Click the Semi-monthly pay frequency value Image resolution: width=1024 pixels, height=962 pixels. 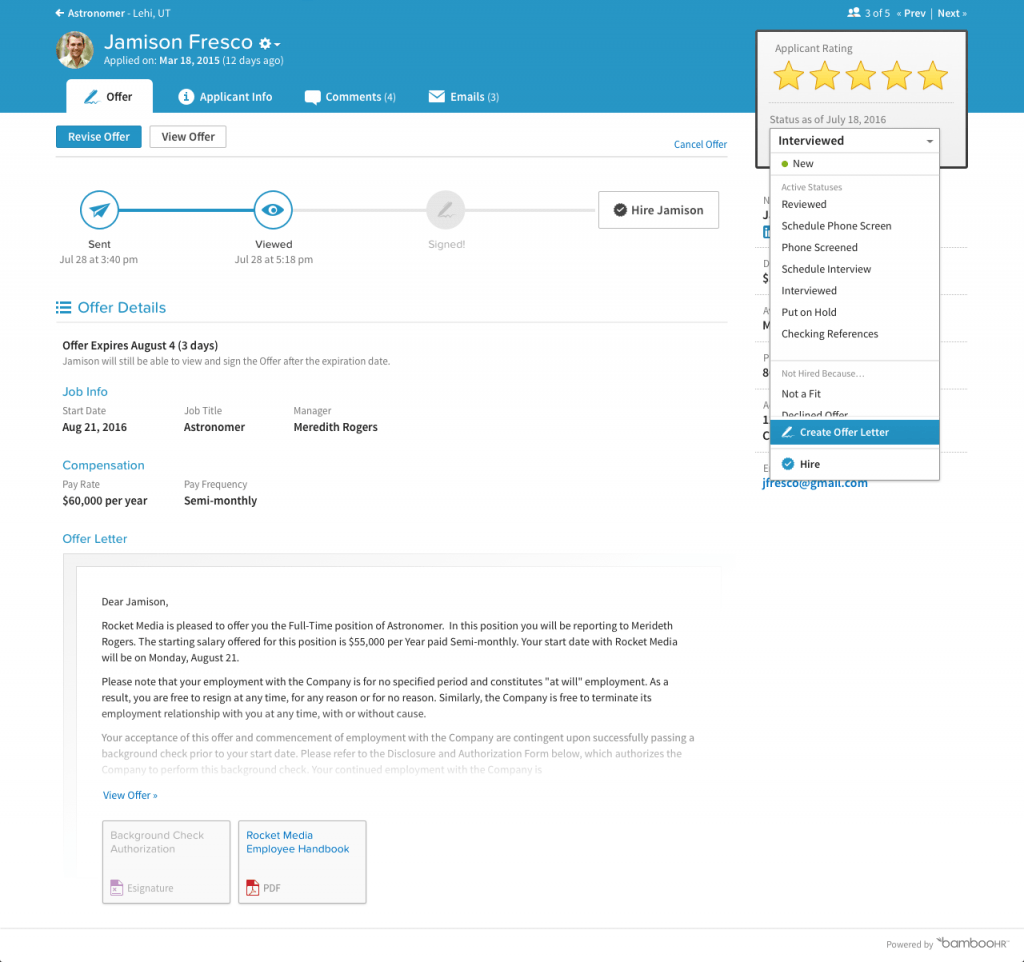point(220,501)
